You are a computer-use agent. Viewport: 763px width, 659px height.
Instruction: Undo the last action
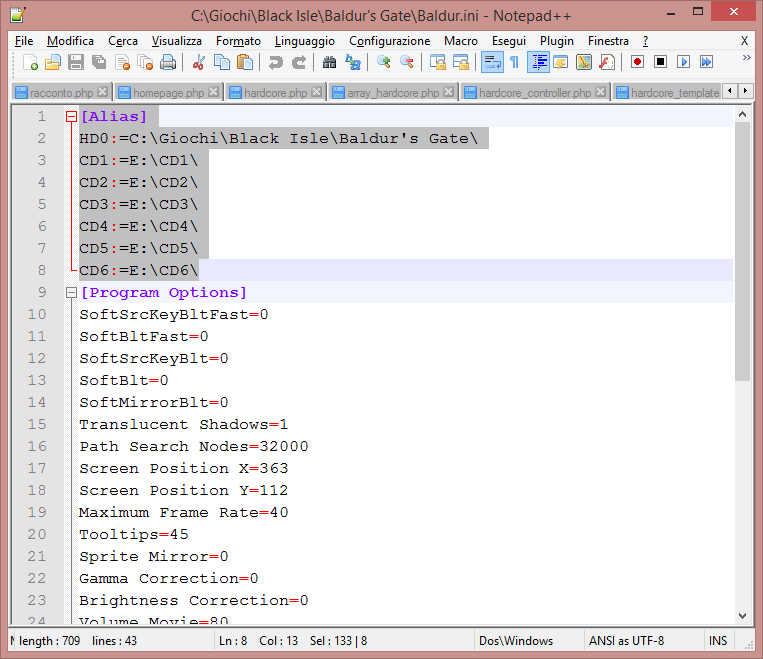[x=275, y=62]
